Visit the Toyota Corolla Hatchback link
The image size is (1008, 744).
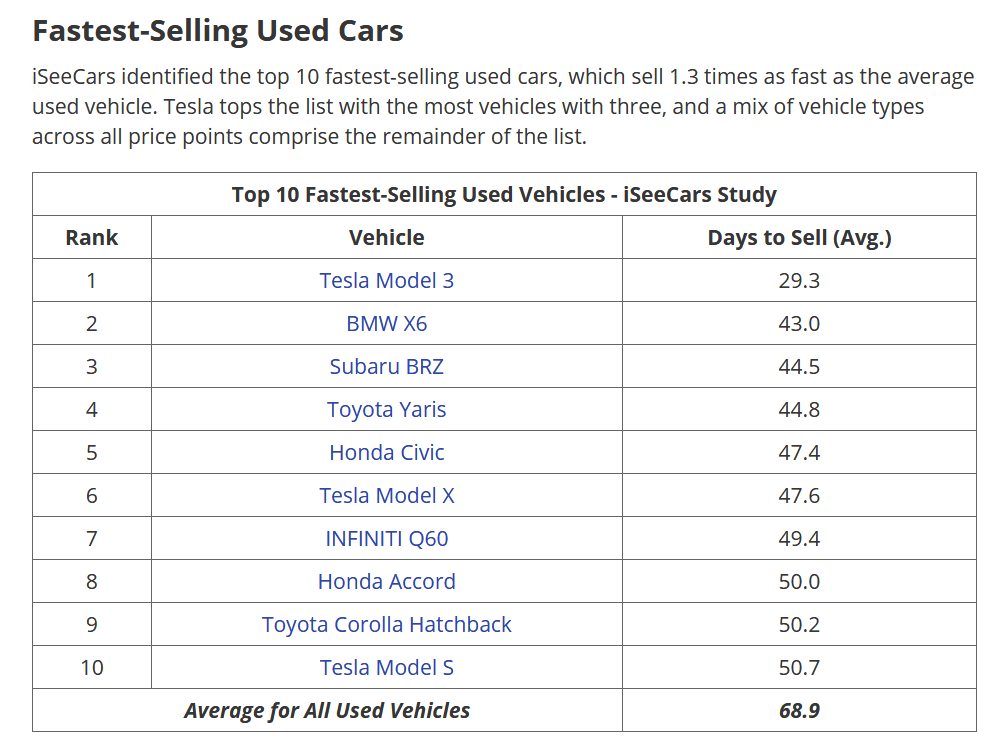pos(386,625)
